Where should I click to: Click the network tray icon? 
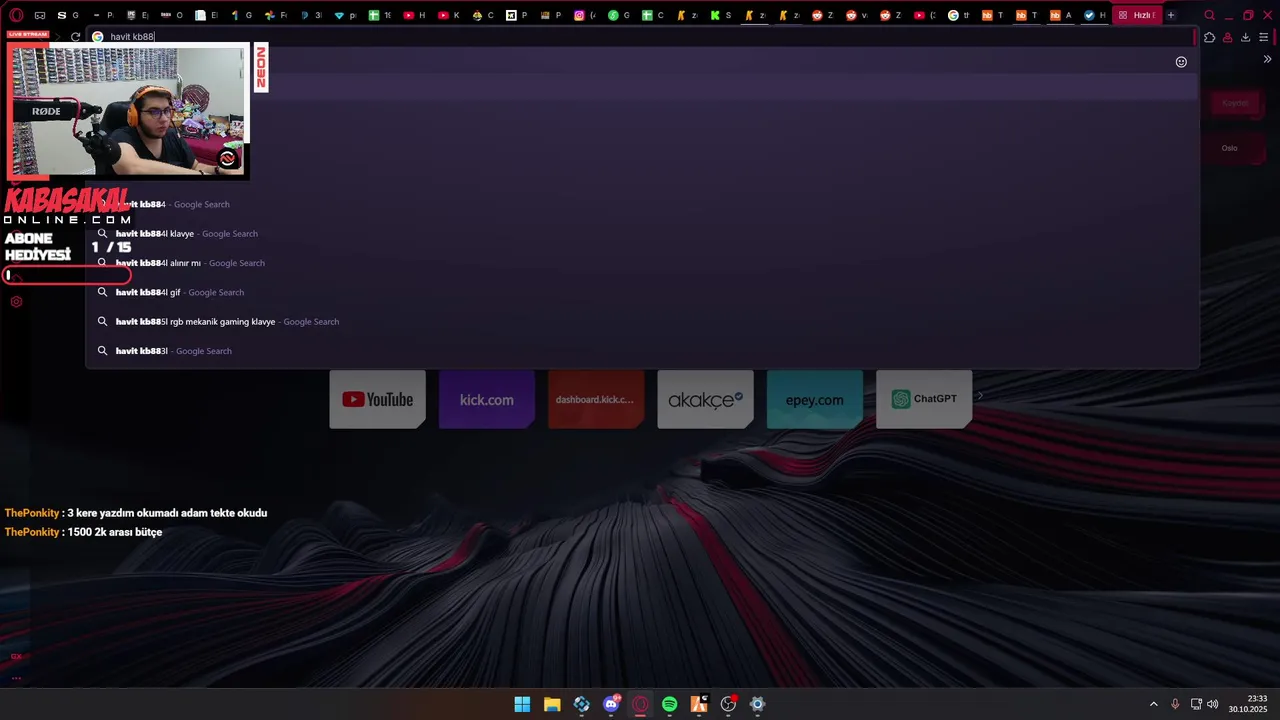[x=1196, y=704]
